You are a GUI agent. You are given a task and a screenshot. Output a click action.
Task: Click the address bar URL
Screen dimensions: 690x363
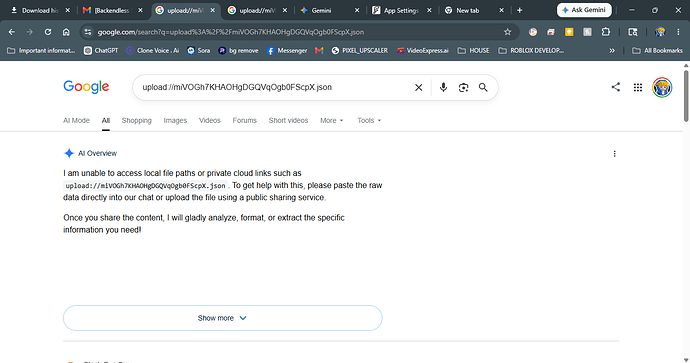tap(231, 32)
